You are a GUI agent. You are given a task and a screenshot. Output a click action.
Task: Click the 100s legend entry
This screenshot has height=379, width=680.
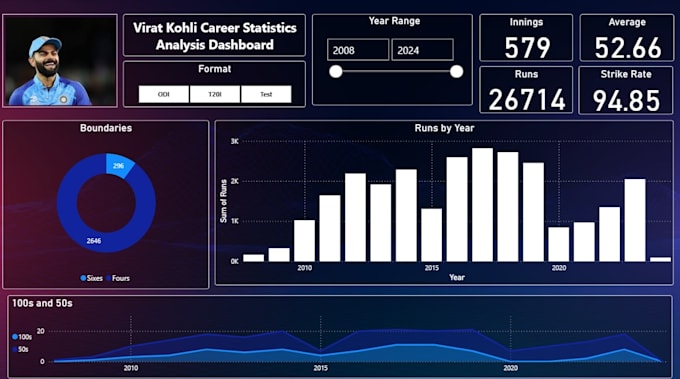pyautogui.click(x=22, y=337)
